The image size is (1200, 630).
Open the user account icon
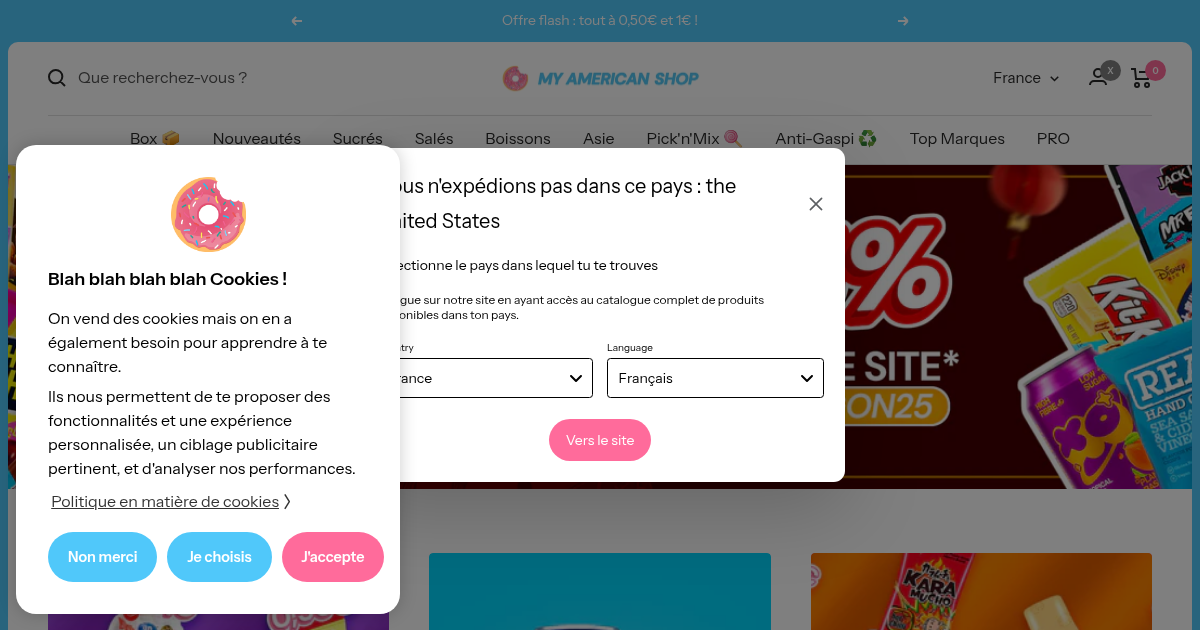coord(1098,77)
